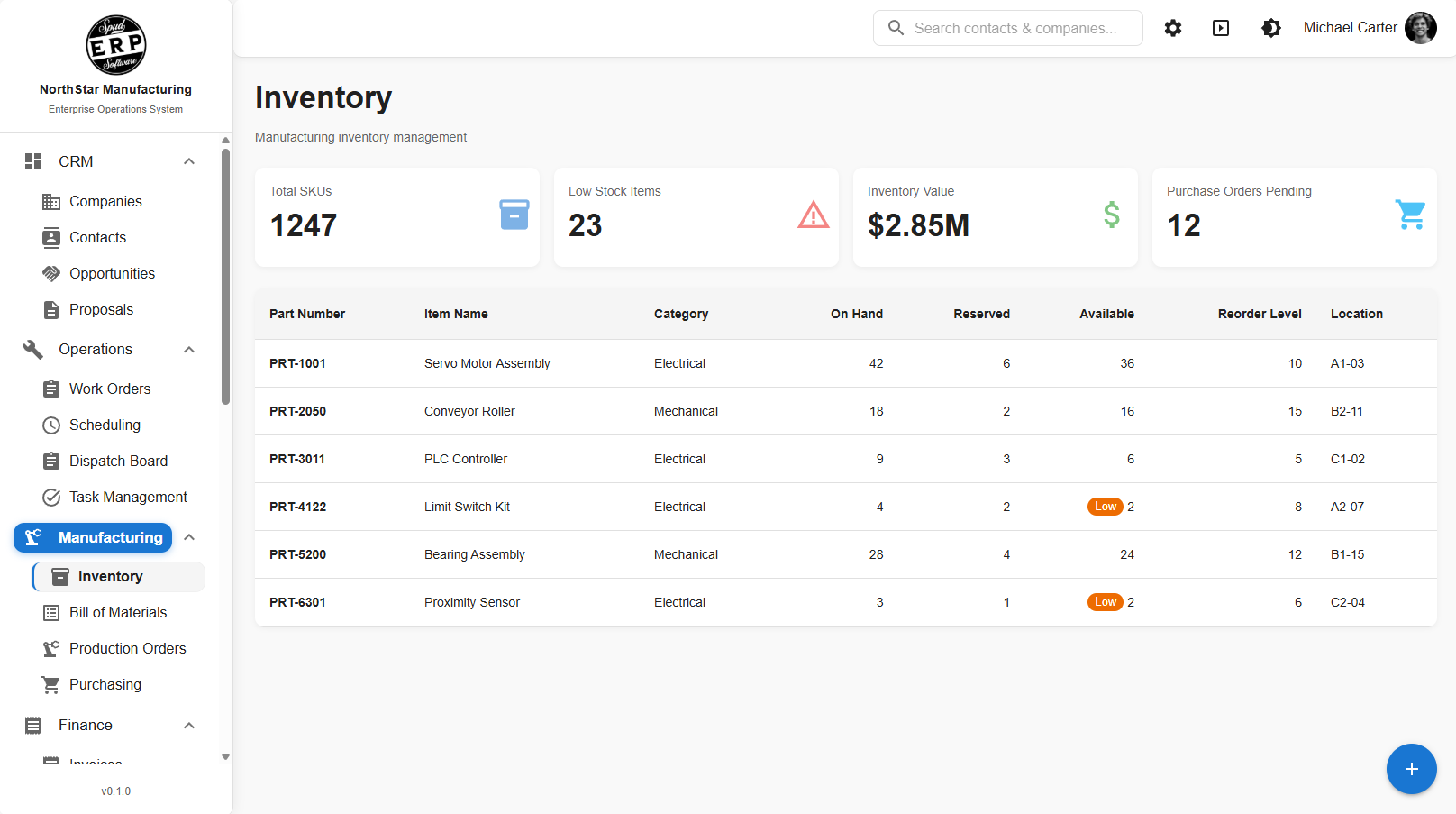
Task: Click the Total SKUs archive box icon
Action: [514, 215]
